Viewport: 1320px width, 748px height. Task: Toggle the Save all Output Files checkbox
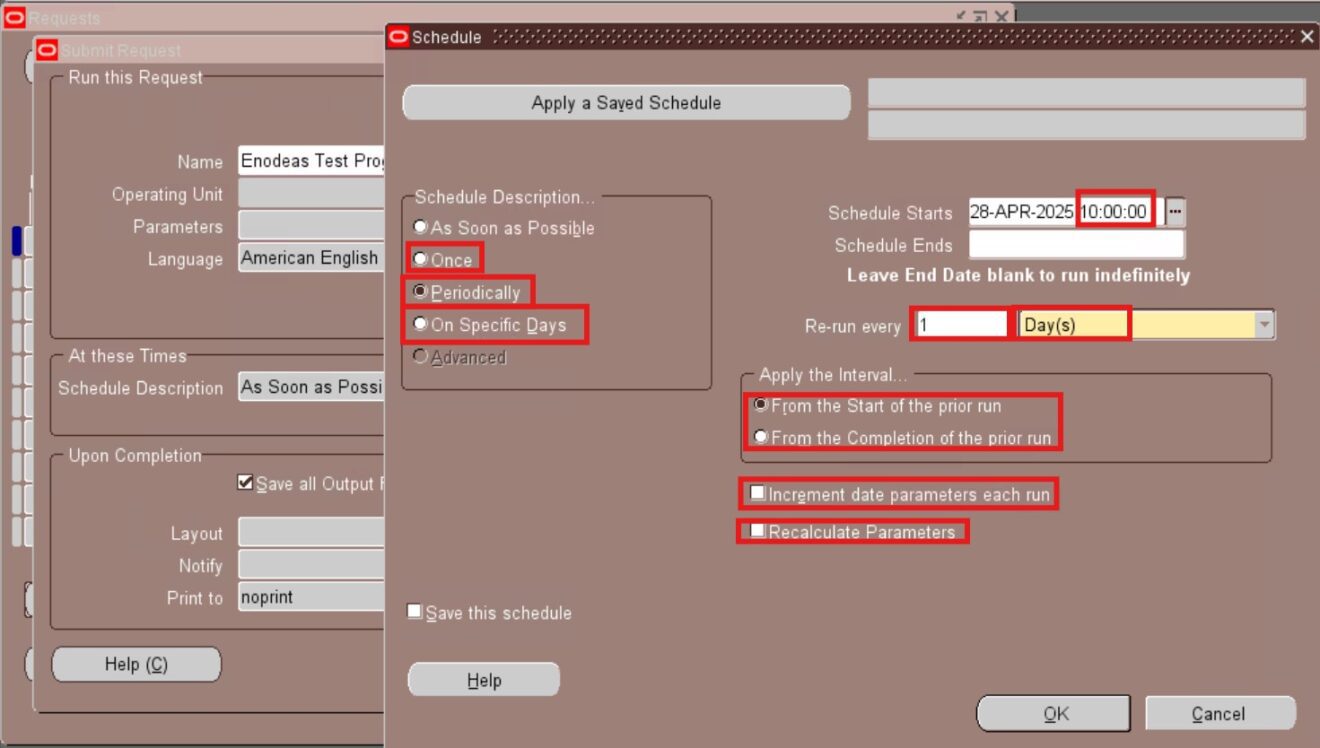coord(245,483)
